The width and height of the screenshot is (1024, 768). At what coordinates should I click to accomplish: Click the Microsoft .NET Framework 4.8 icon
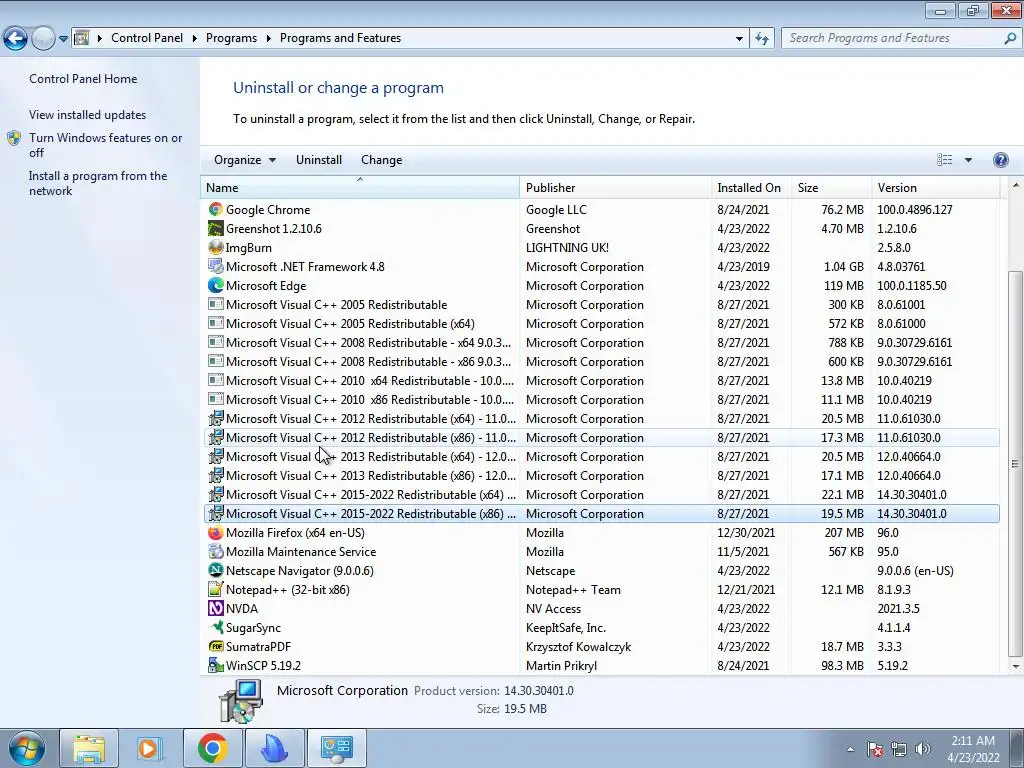pyautogui.click(x=216, y=266)
